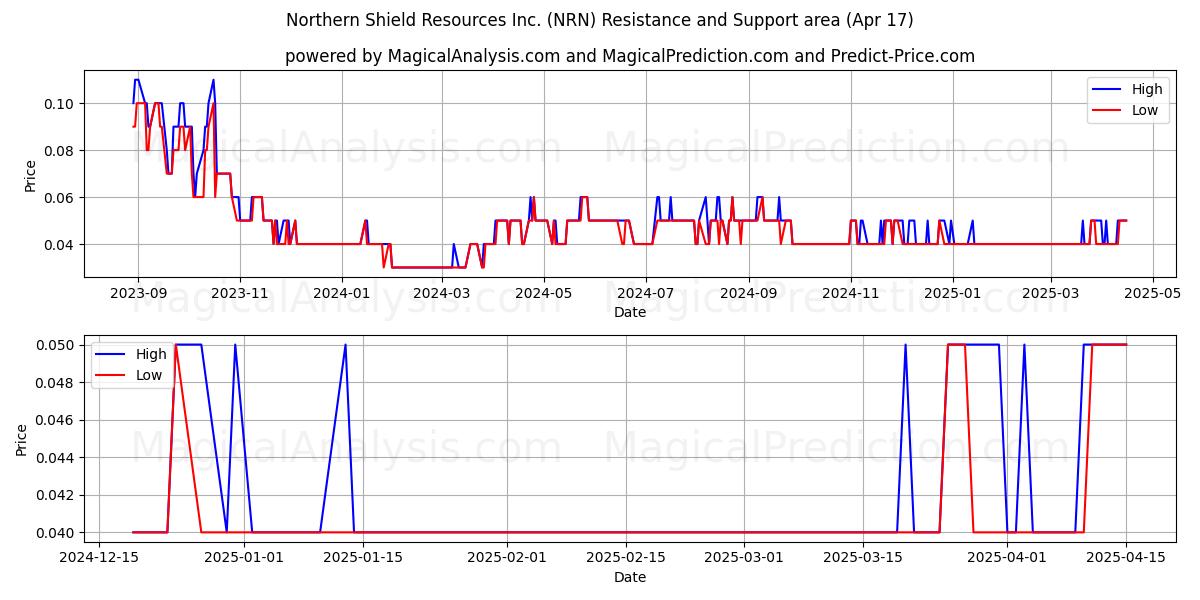This screenshot has height=600, width=1200.
Task: Click the "2025-02-15" x-axis label
Action: (626, 558)
